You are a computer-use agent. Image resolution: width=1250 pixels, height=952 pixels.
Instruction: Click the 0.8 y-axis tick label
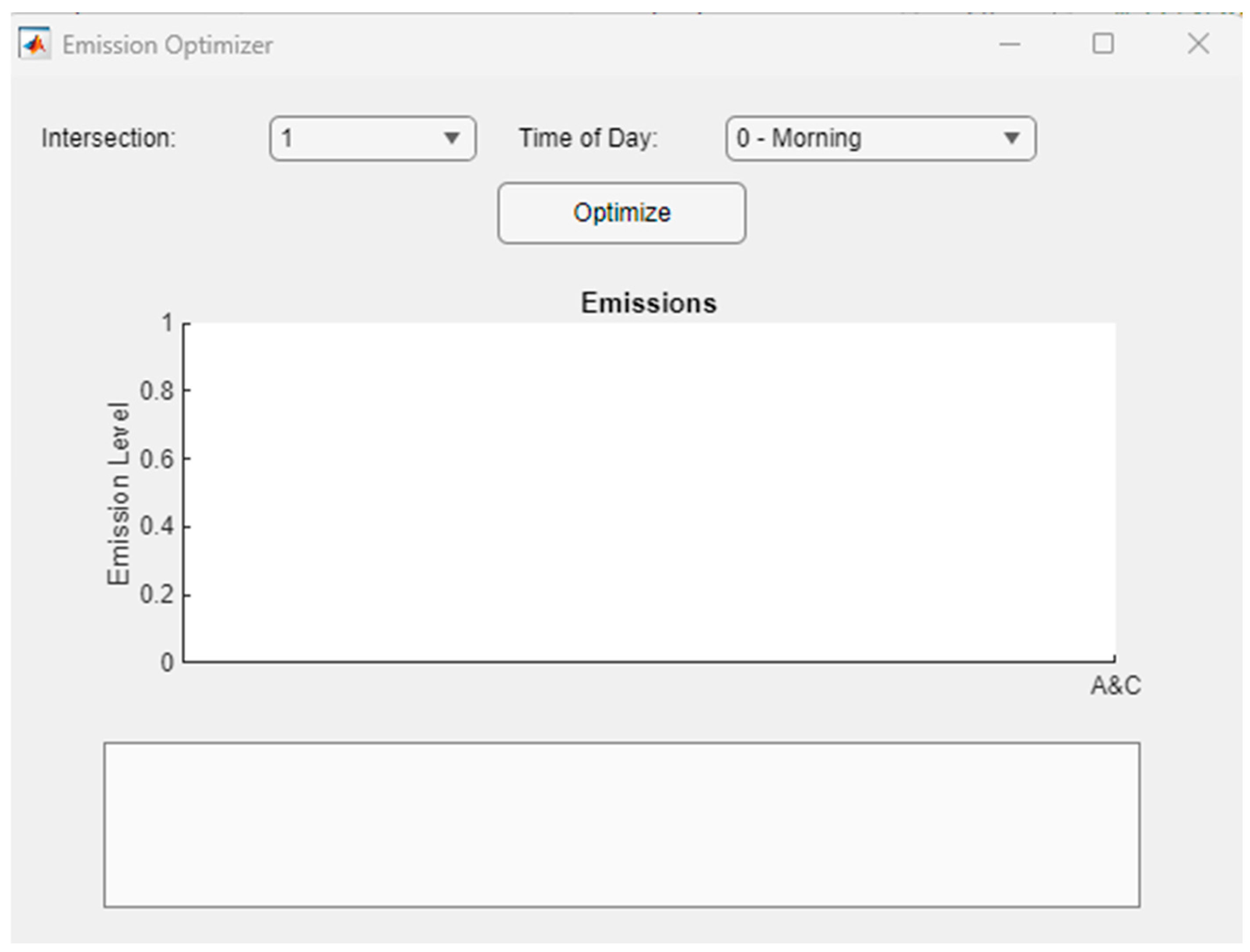pos(157,391)
